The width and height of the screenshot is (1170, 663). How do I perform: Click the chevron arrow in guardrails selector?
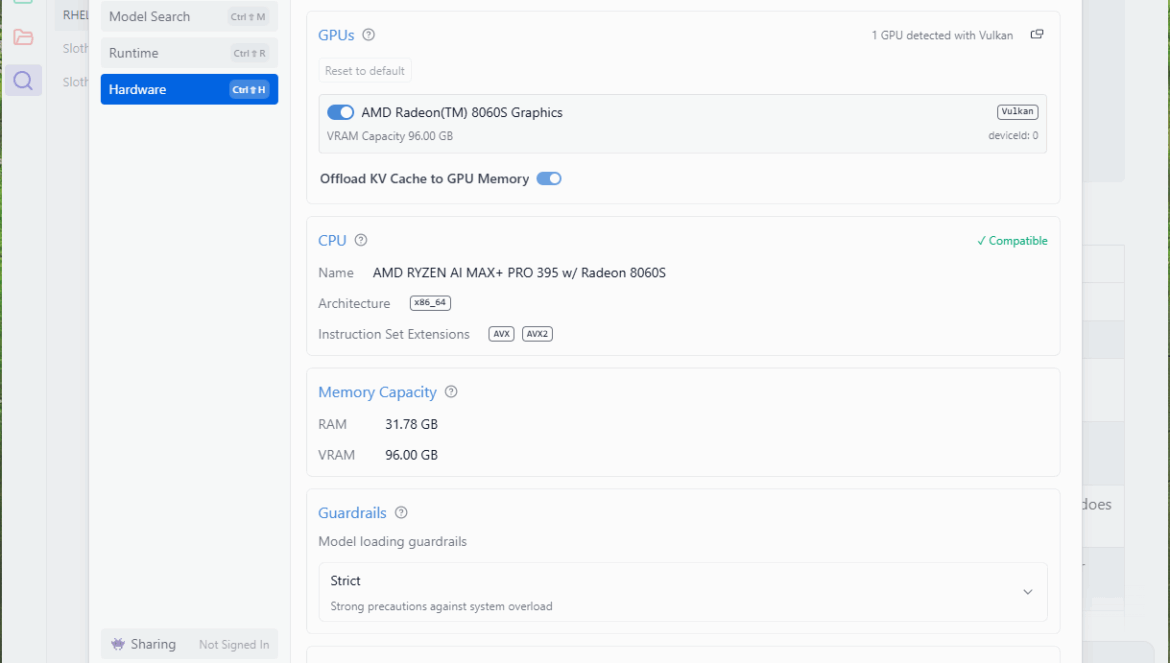click(x=1027, y=592)
